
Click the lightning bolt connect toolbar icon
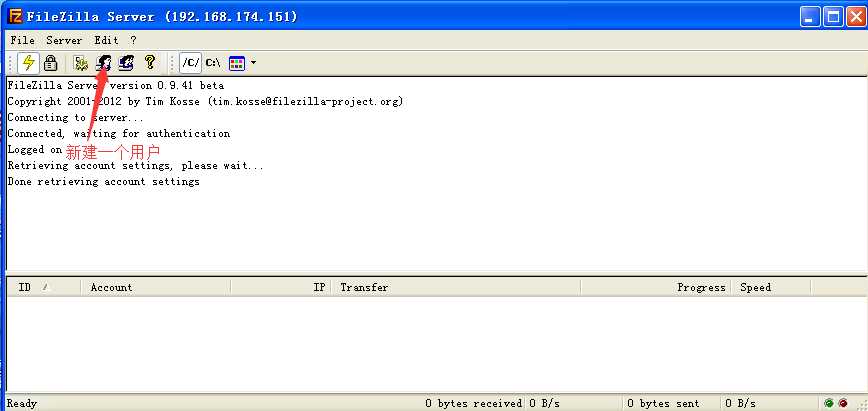click(x=28, y=63)
